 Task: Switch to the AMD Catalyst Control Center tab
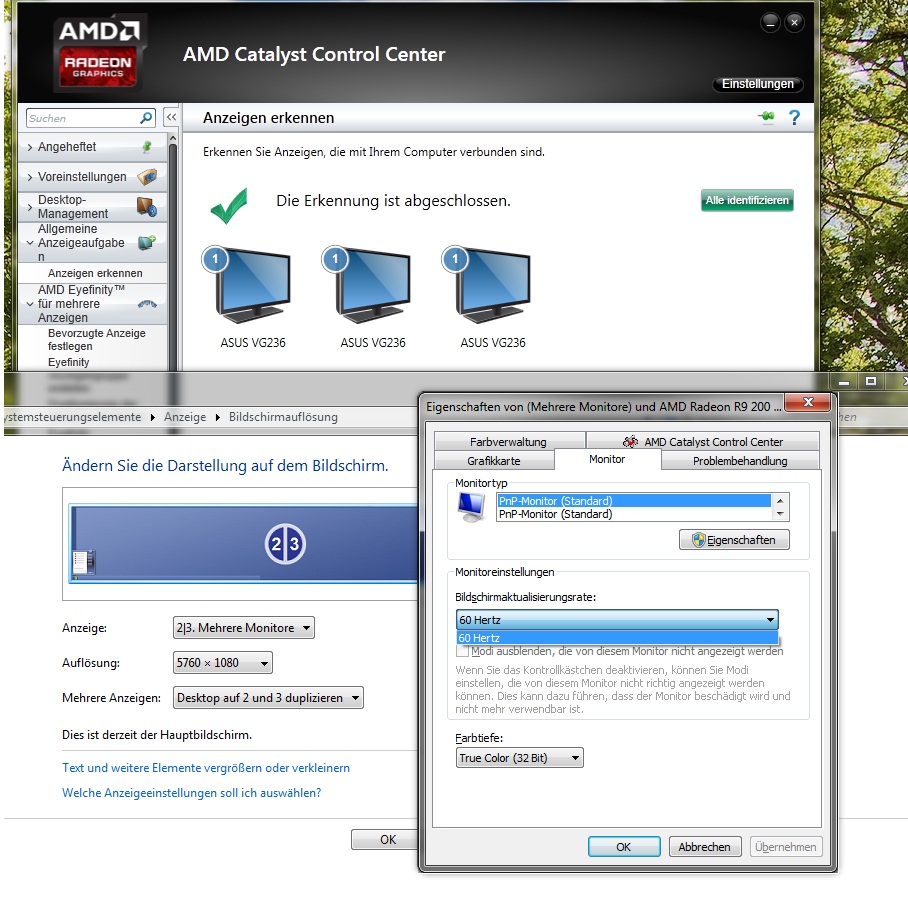703,442
